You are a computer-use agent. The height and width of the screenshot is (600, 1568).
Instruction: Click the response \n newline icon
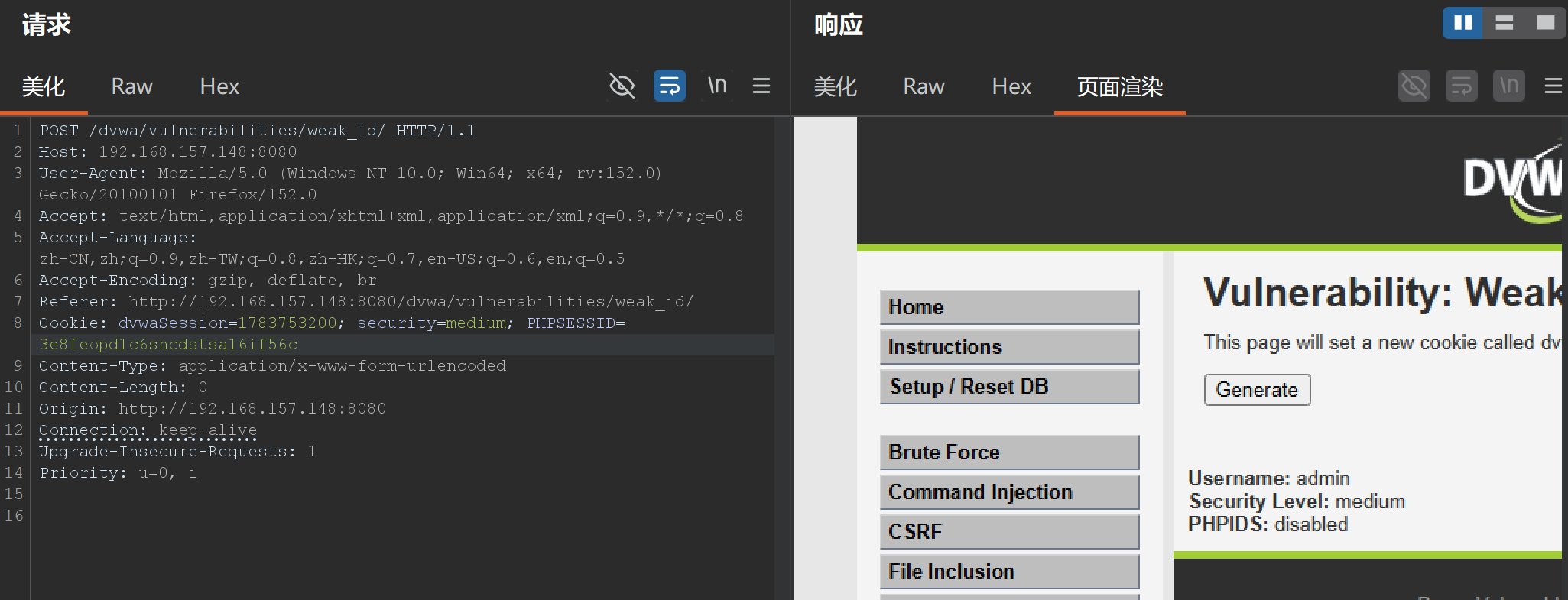point(1508,86)
